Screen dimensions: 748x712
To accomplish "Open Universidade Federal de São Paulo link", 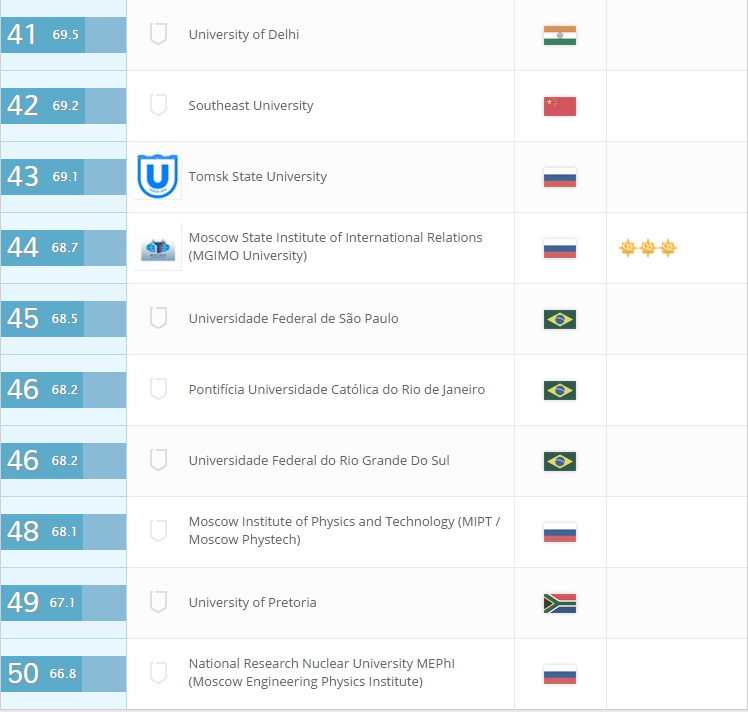I will coord(293,319).
